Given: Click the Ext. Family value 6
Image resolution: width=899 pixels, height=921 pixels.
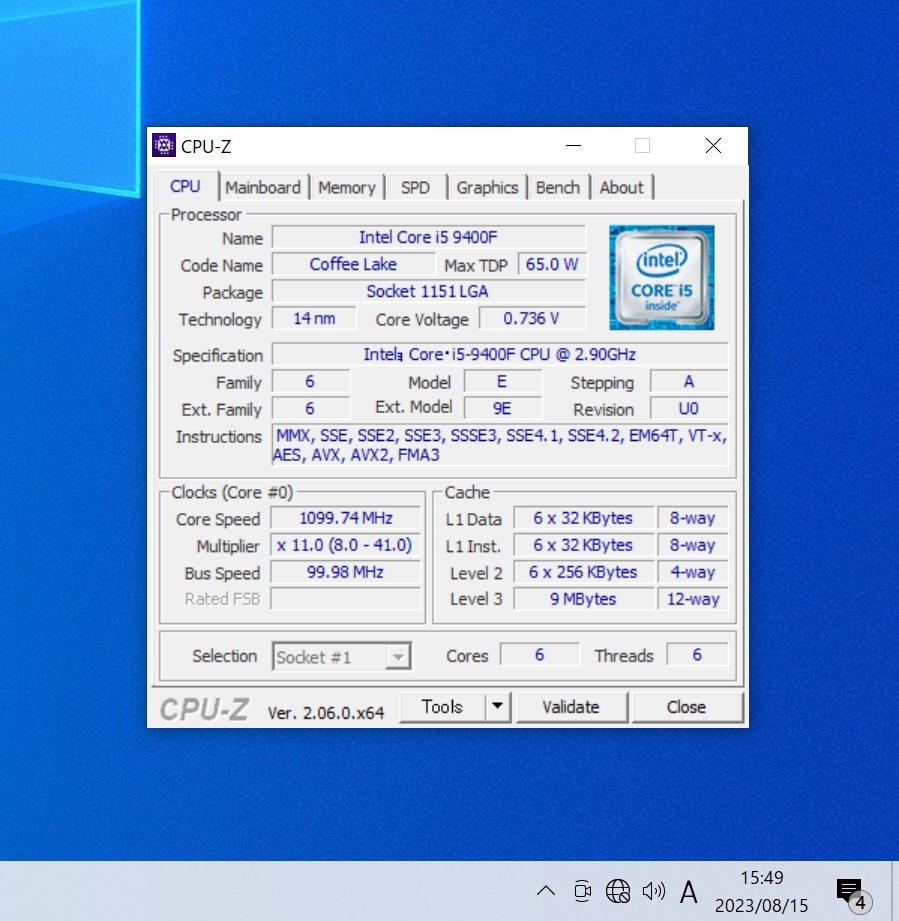Looking at the screenshot, I should pos(311,409).
